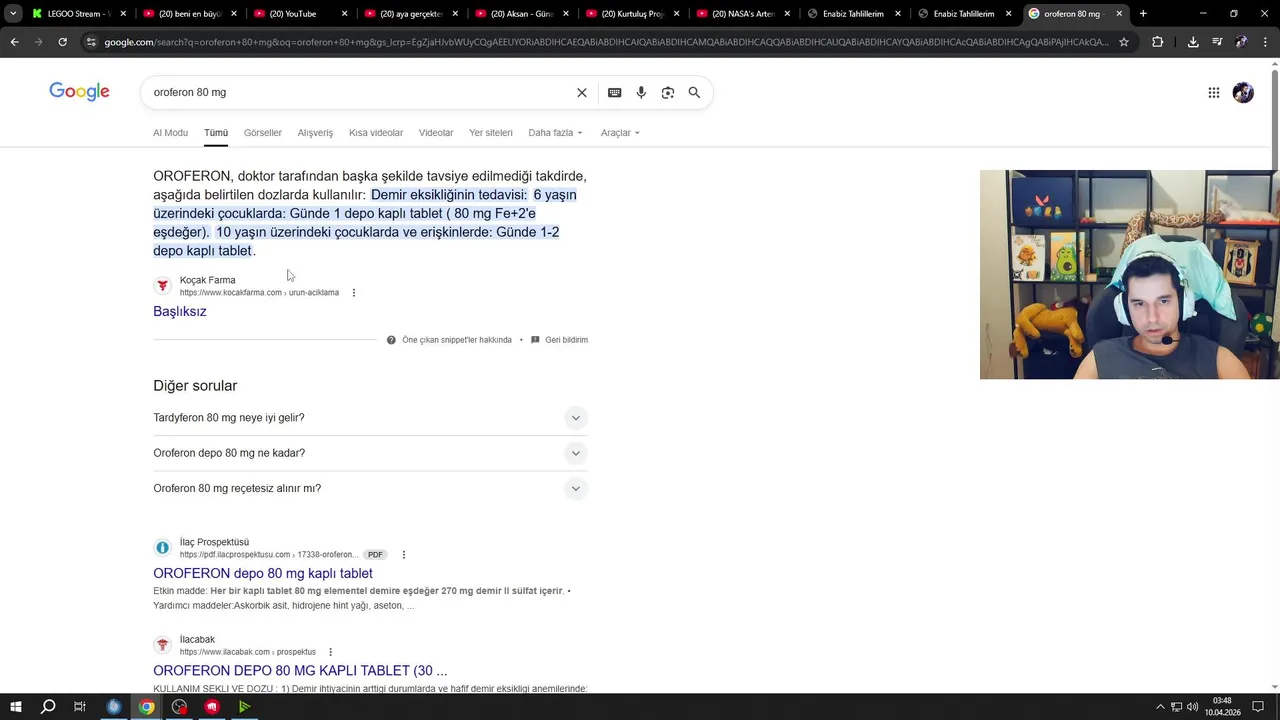
Task: Open the Google account profile picture
Action: (x=1243, y=92)
